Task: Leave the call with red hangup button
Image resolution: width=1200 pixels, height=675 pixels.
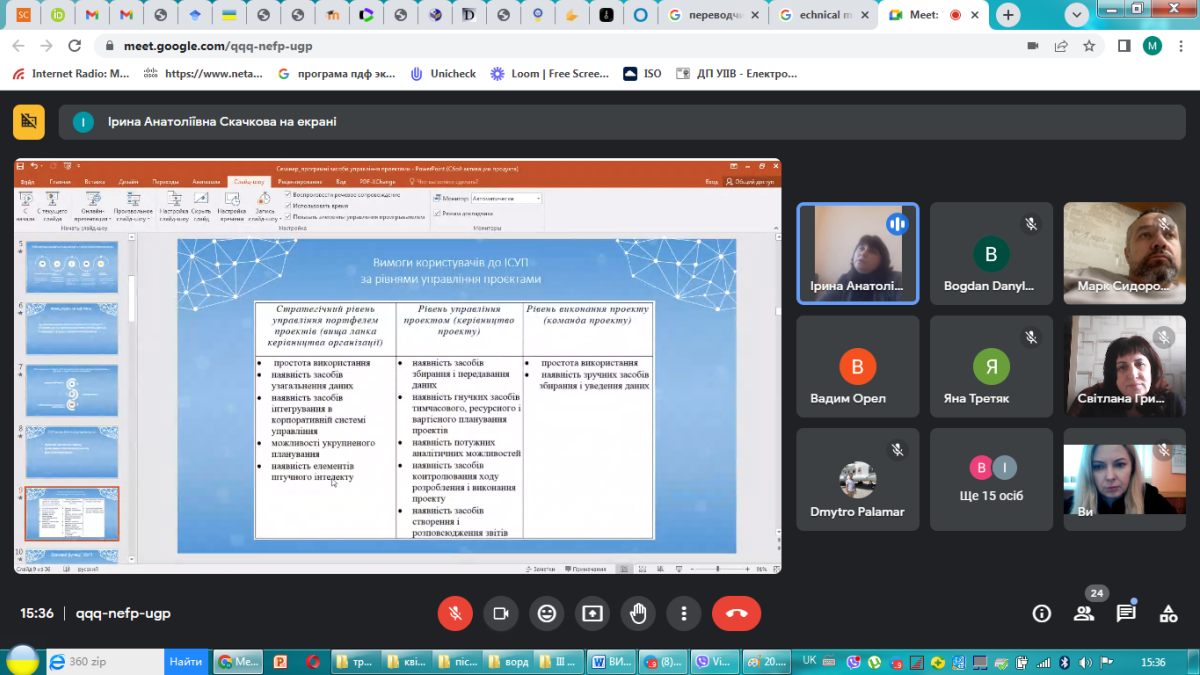Action: tap(736, 613)
